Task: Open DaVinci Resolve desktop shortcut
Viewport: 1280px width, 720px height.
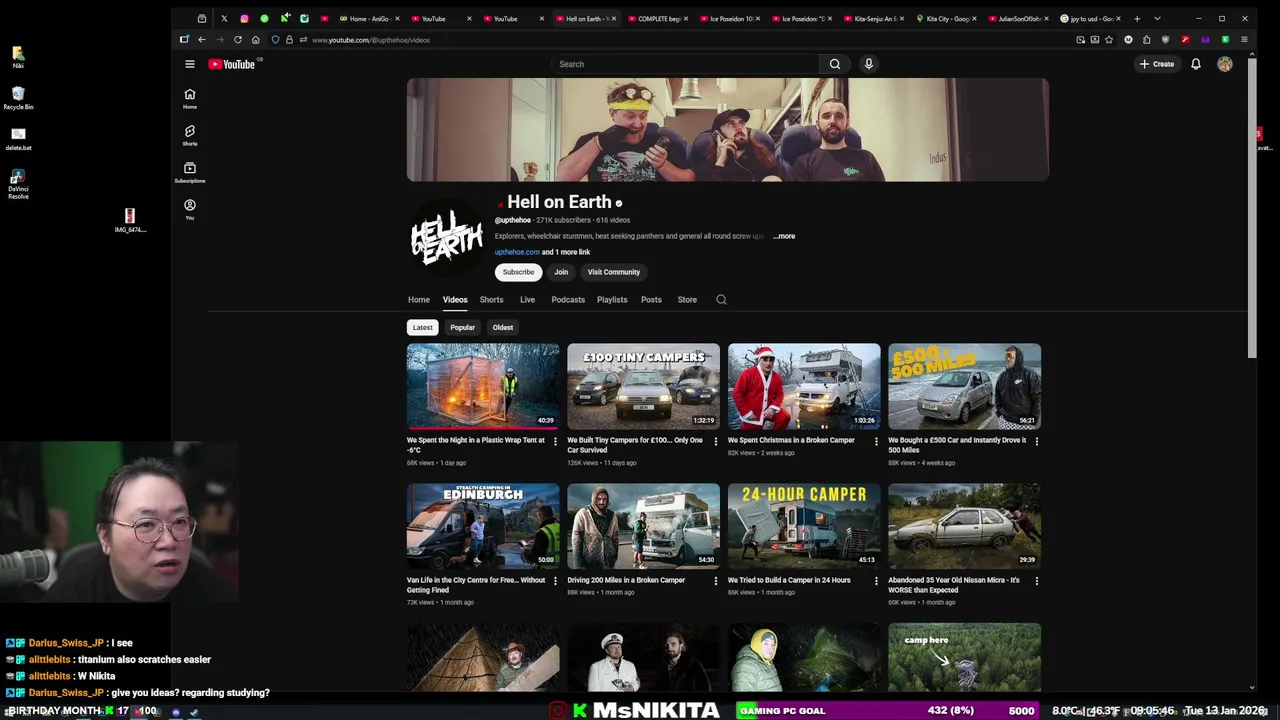Action: coord(18,184)
